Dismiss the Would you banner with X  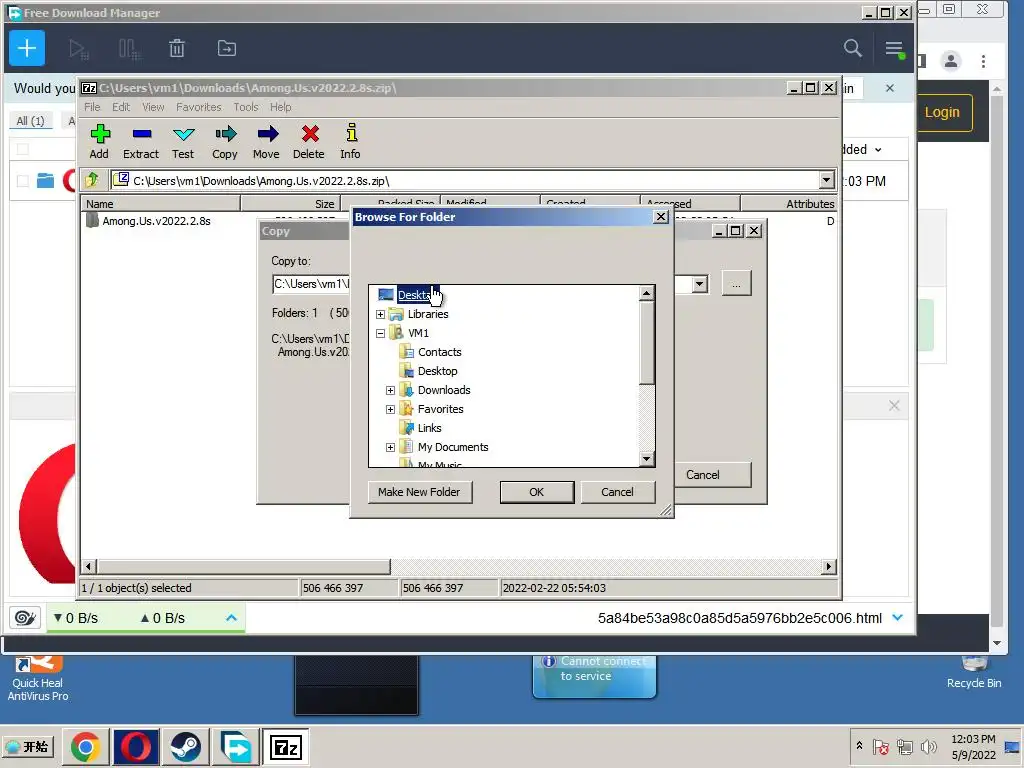point(889,88)
